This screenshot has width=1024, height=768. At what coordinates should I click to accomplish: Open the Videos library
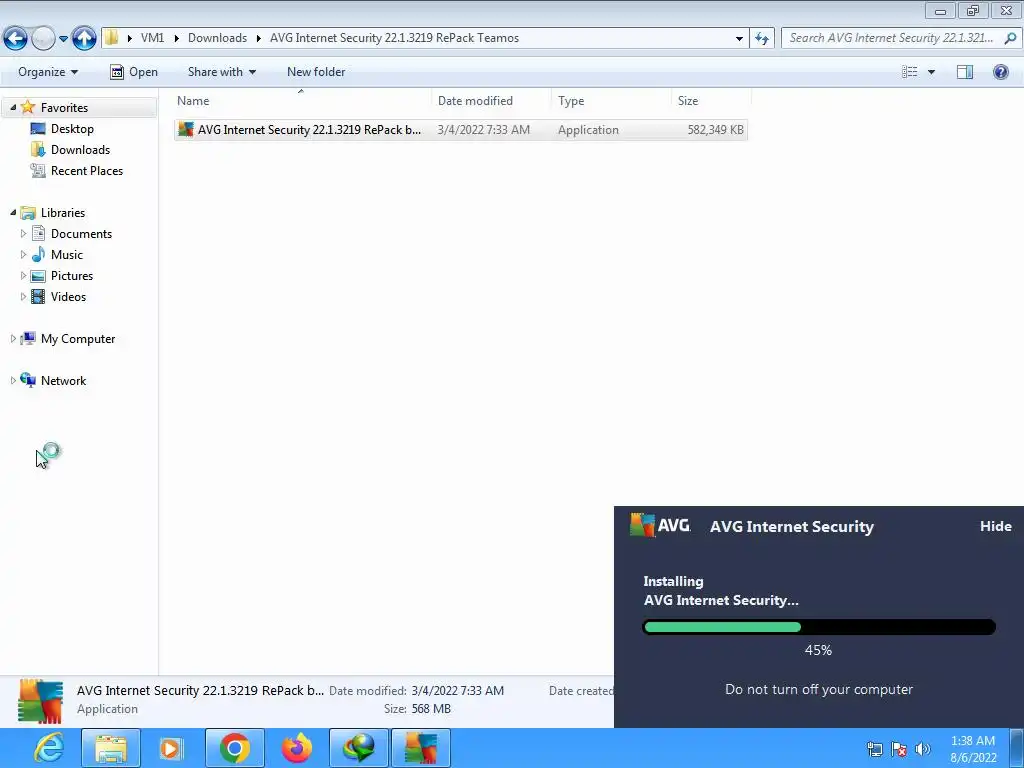coord(69,296)
